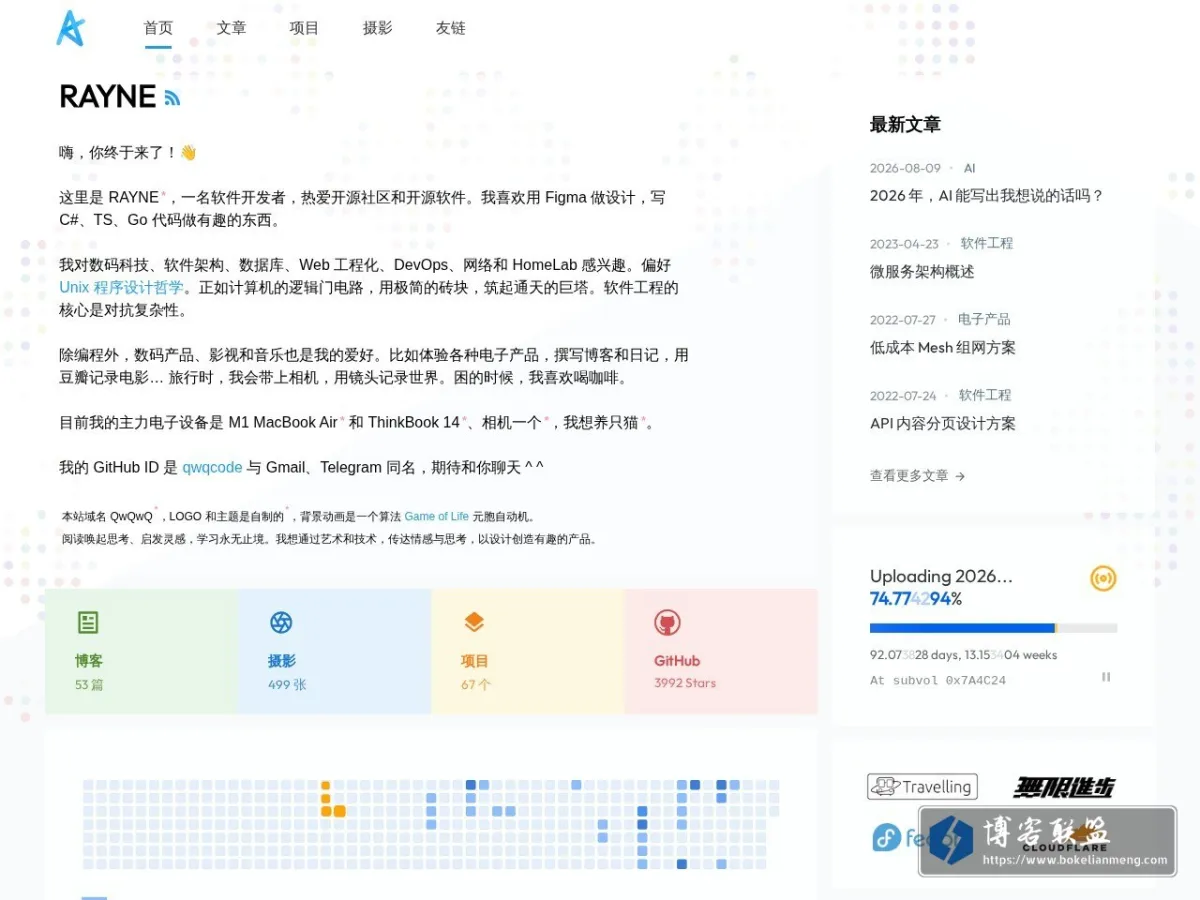
Task: Open the 友链 menu item
Action: 451,28
